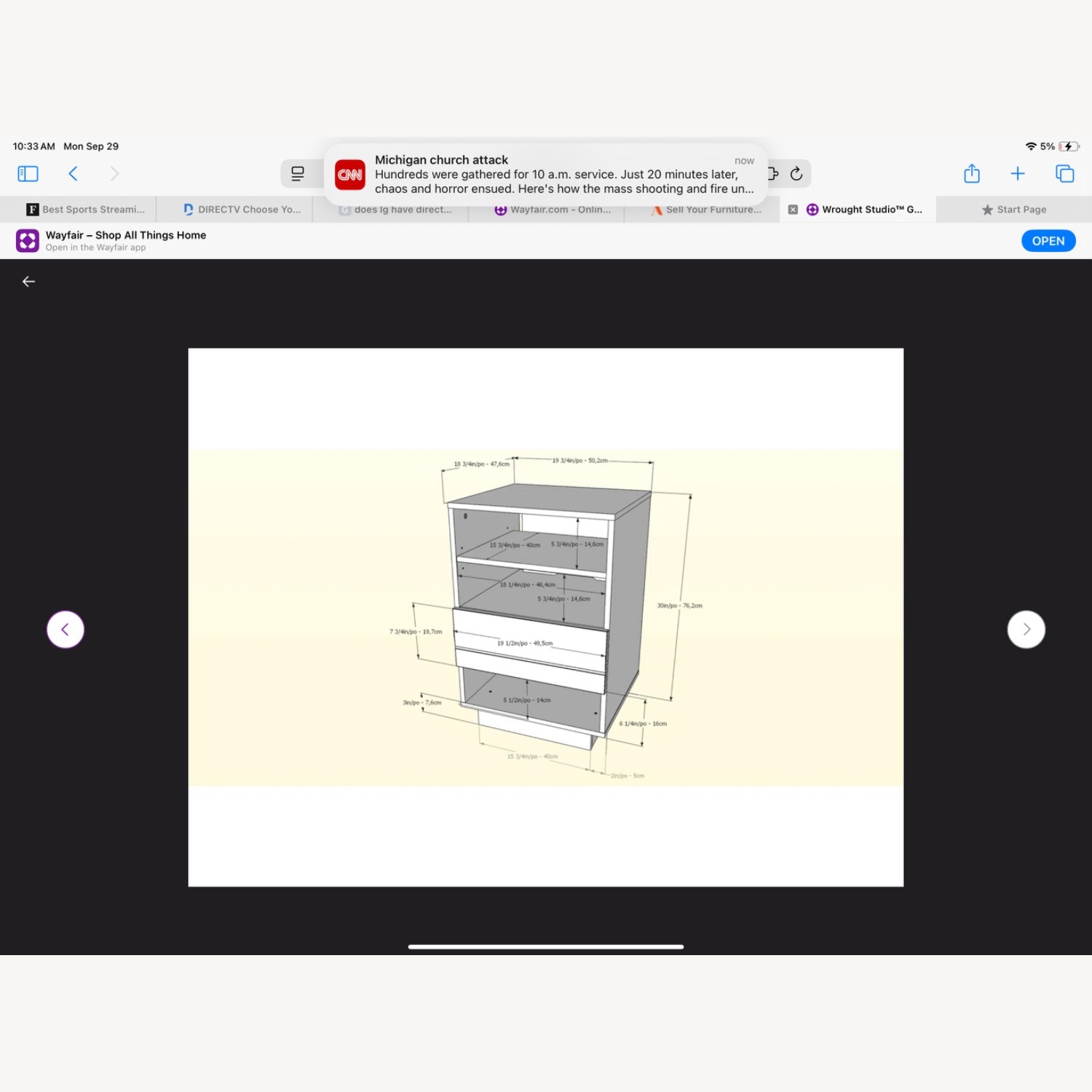Show next product image
This screenshot has width=1092, height=1092.
(1026, 629)
